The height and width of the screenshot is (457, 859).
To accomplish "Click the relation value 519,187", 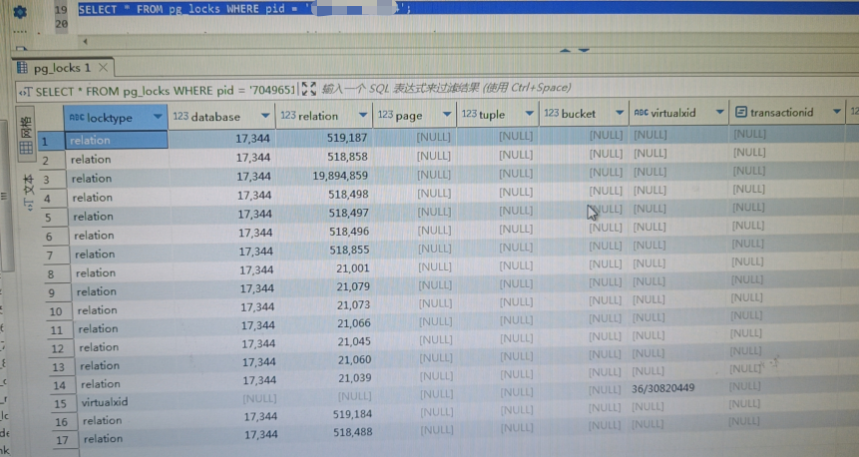I will point(347,138).
